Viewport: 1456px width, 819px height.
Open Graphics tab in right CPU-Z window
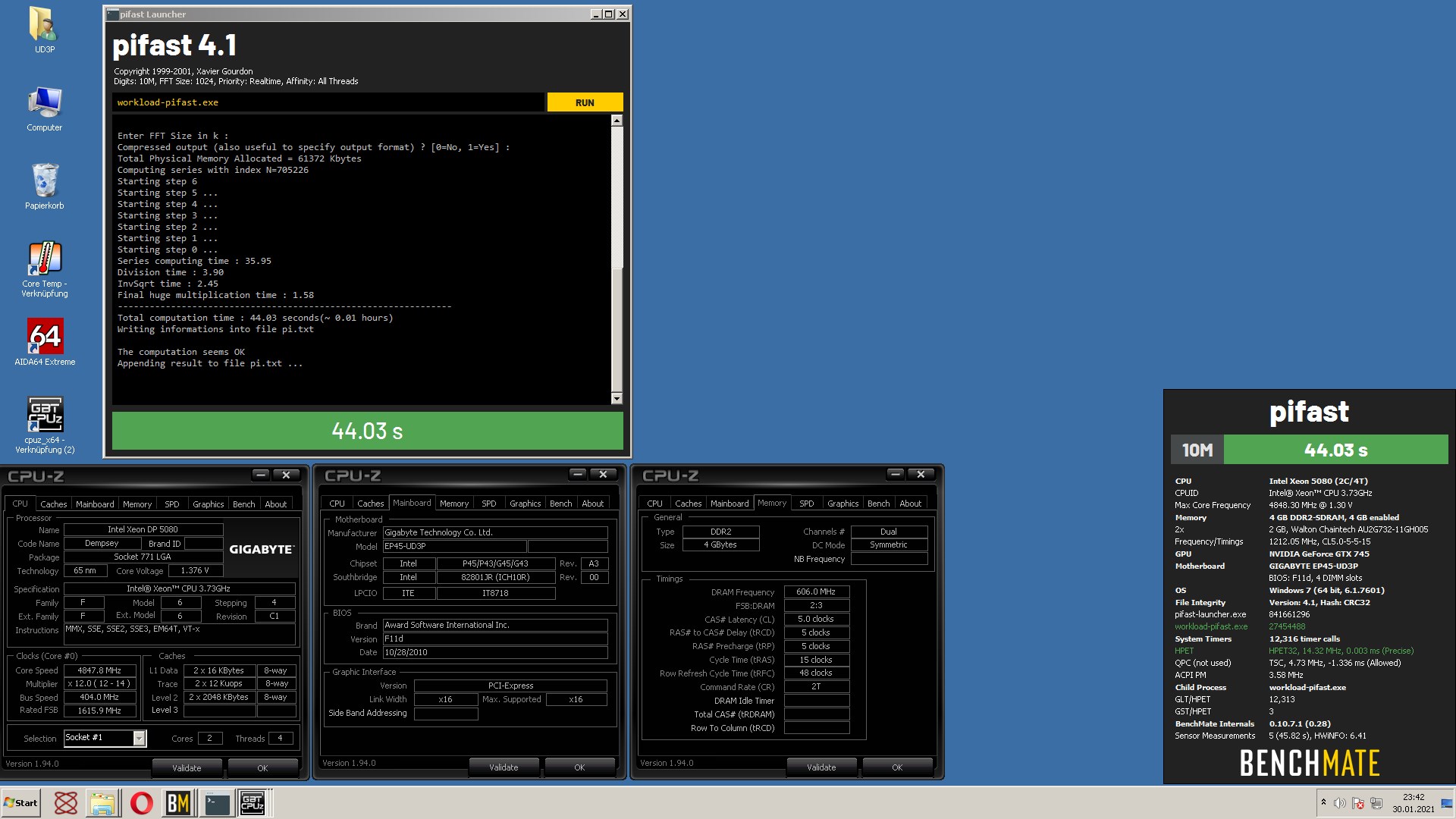tap(843, 504)
